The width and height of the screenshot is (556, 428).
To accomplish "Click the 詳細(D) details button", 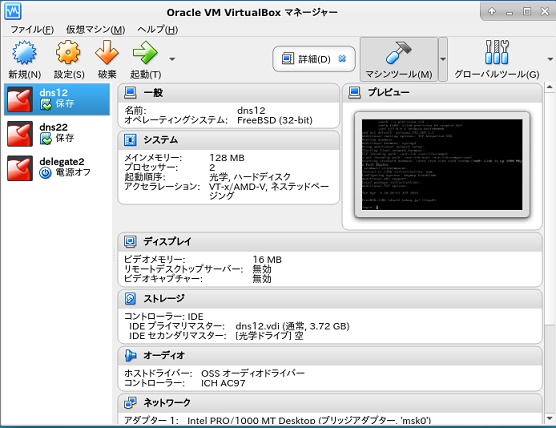I will point(314,59).
